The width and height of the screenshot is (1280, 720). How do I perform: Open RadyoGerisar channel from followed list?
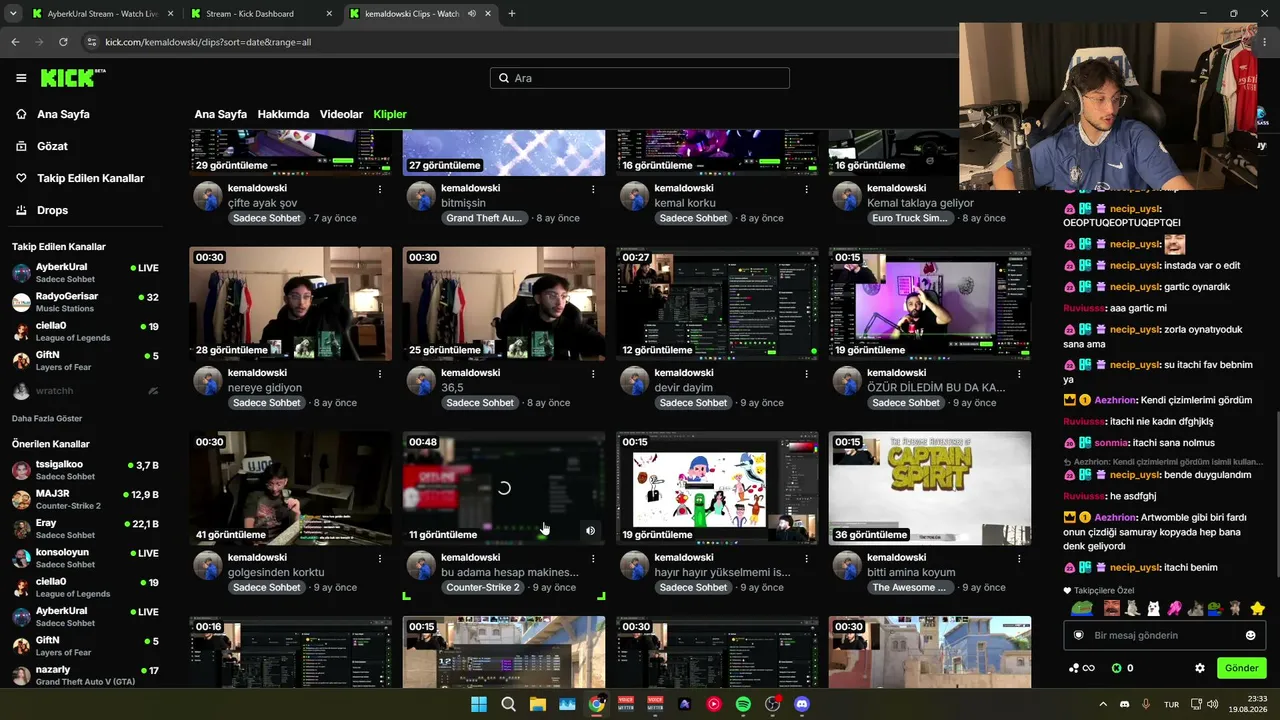point(85,302)
